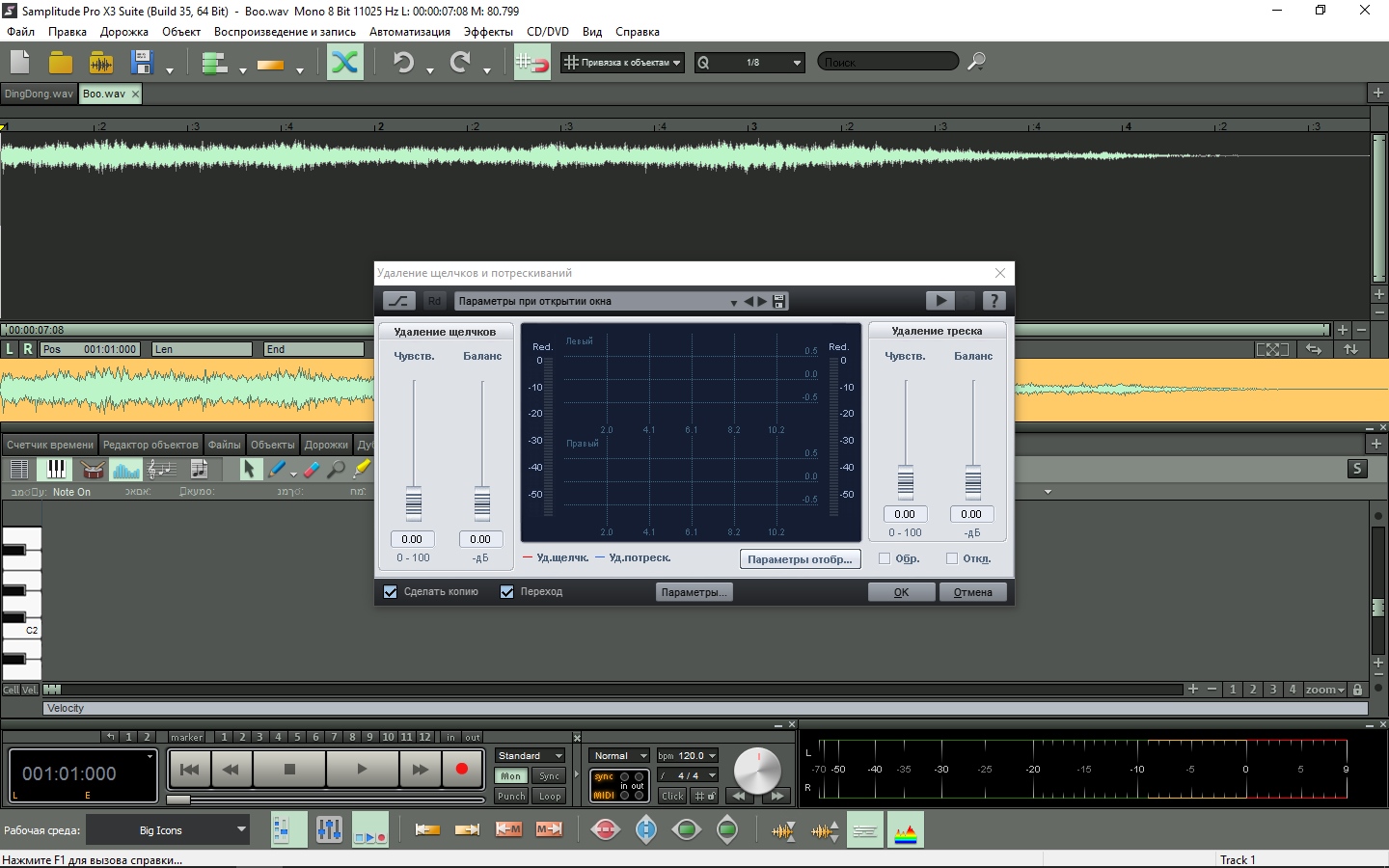Toggle Punch recording mode
This screenshot has width=1389, height=868.
pos(511,797)
